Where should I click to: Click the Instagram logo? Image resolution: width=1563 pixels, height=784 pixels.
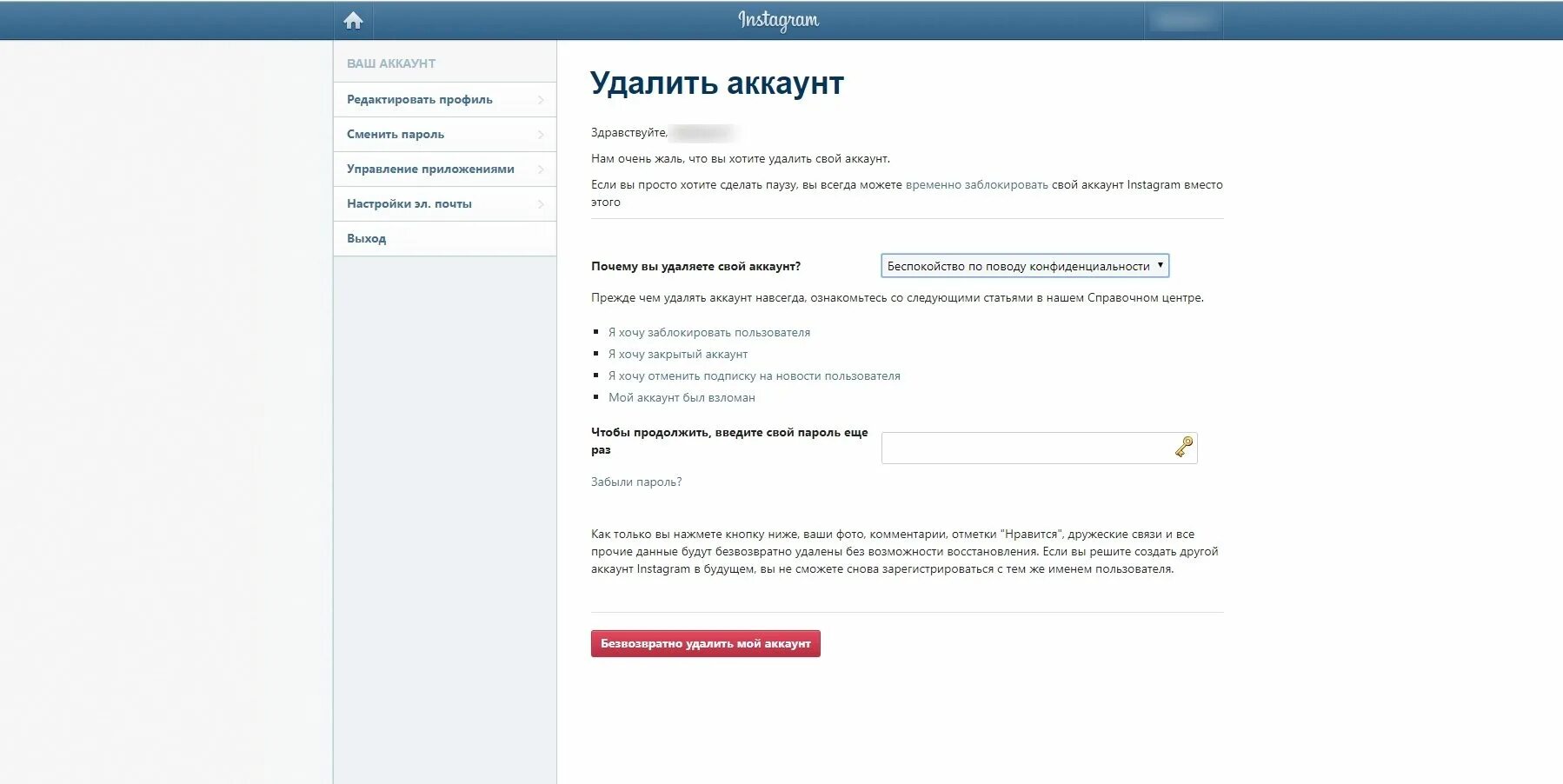tap(780, 18)
